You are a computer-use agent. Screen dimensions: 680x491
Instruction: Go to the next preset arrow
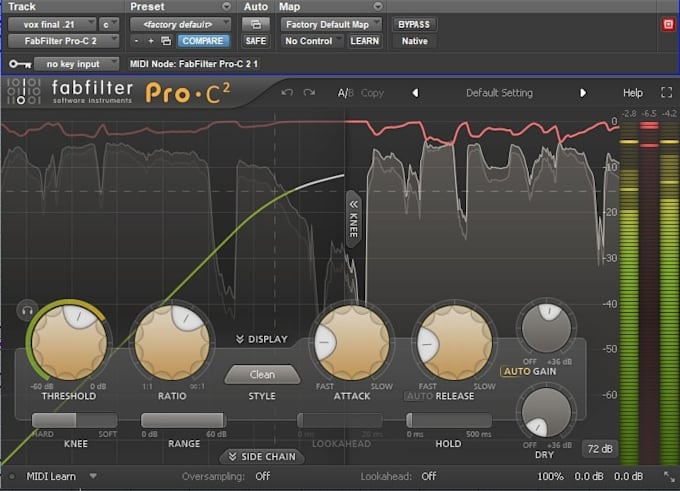(x=583, y=93)
